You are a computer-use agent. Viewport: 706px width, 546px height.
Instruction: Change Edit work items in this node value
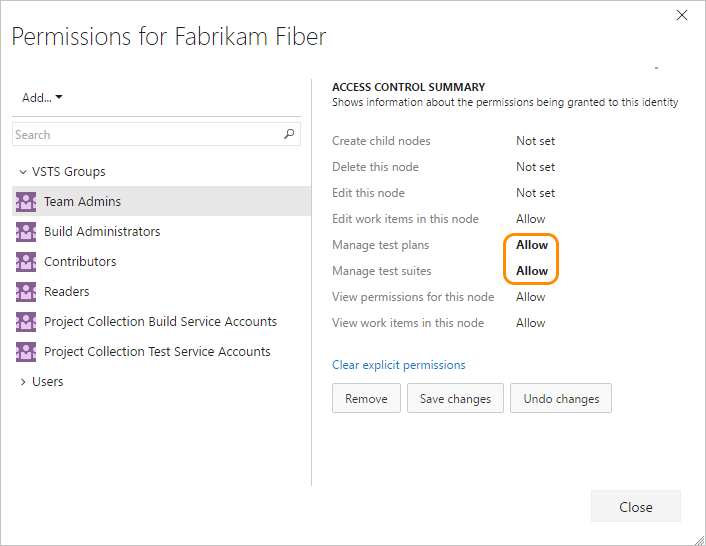(x=530, y=219)
